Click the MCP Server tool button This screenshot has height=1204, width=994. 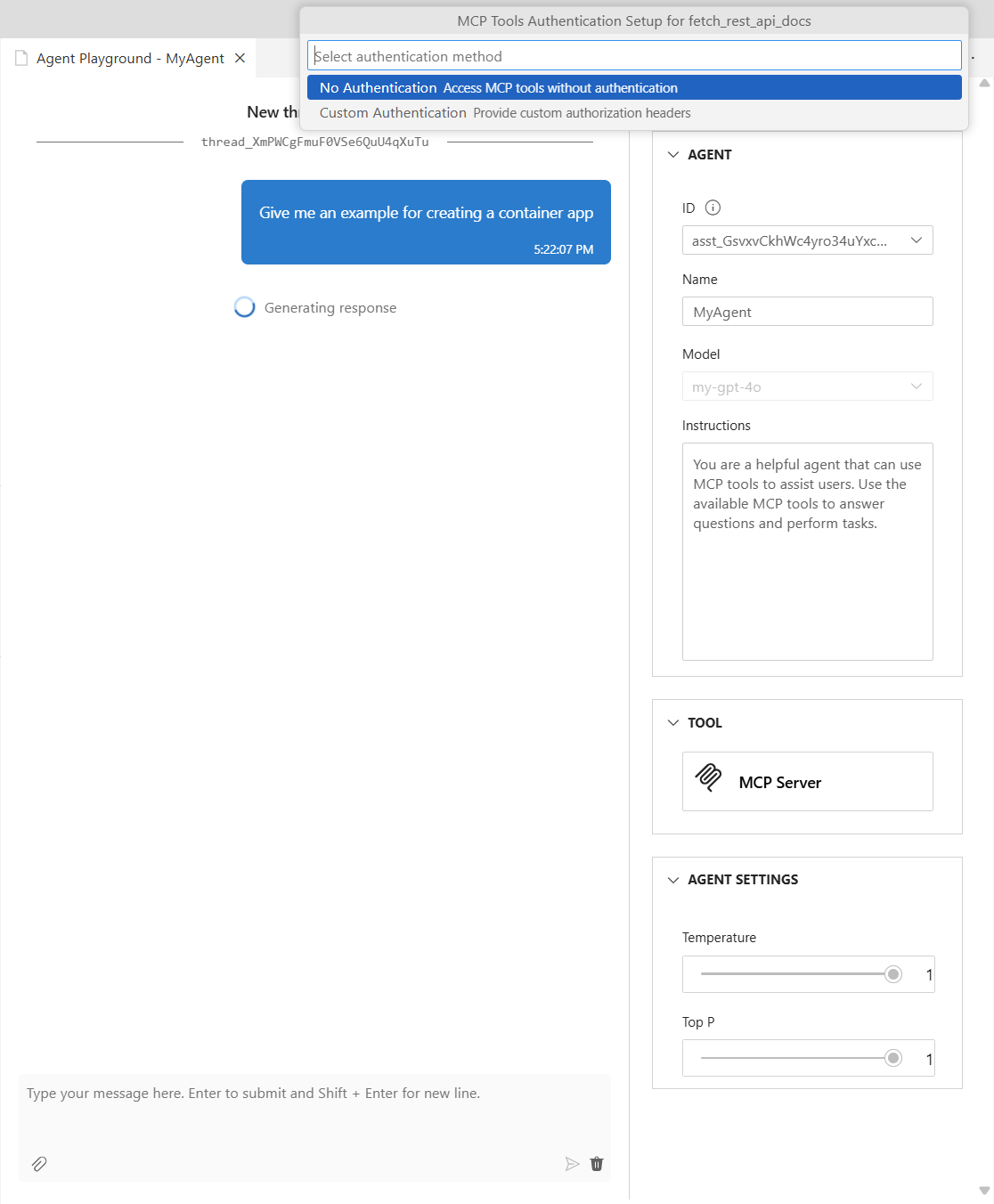(x=807, y=782)
